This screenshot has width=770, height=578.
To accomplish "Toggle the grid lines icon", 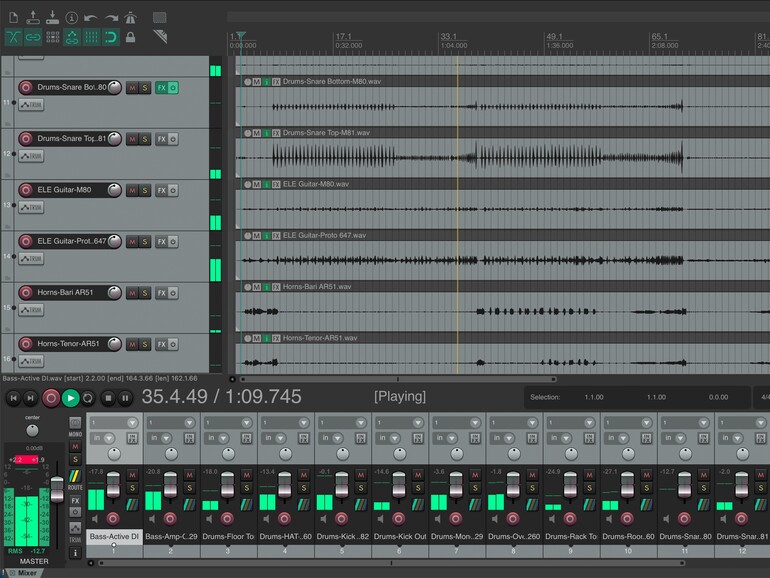I will 91,37.
